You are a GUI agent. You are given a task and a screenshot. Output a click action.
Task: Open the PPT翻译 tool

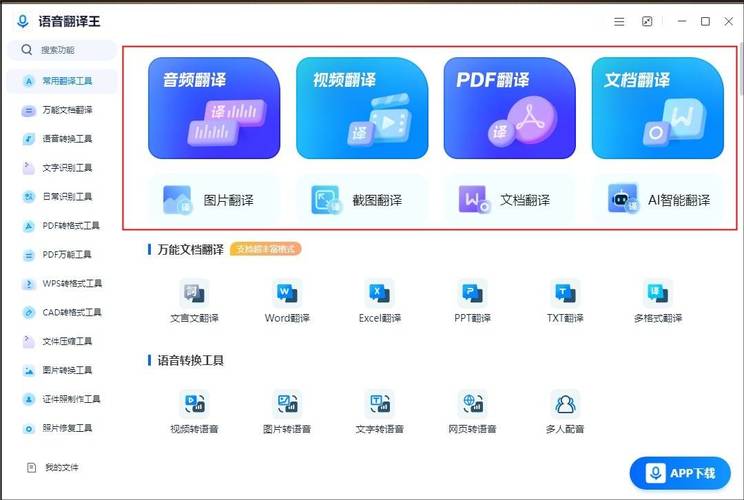472,302
